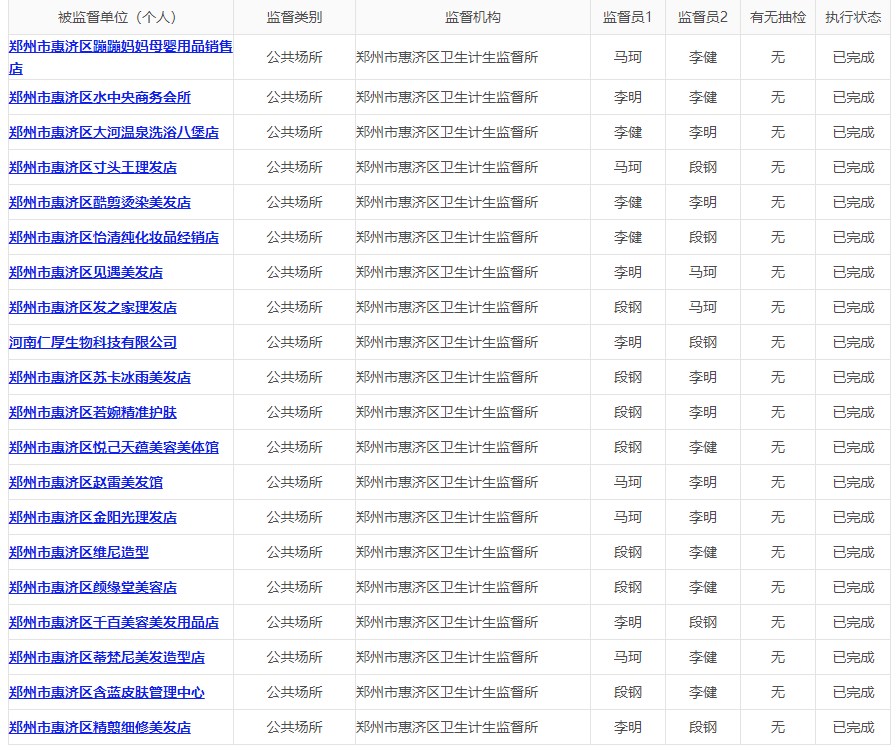Image resolution: width=896 pixels, height=750 pixels.
Task: Open the 悦己天蕴美容美体馆 link
Action: pyautogui.click(x=114, y=447)
